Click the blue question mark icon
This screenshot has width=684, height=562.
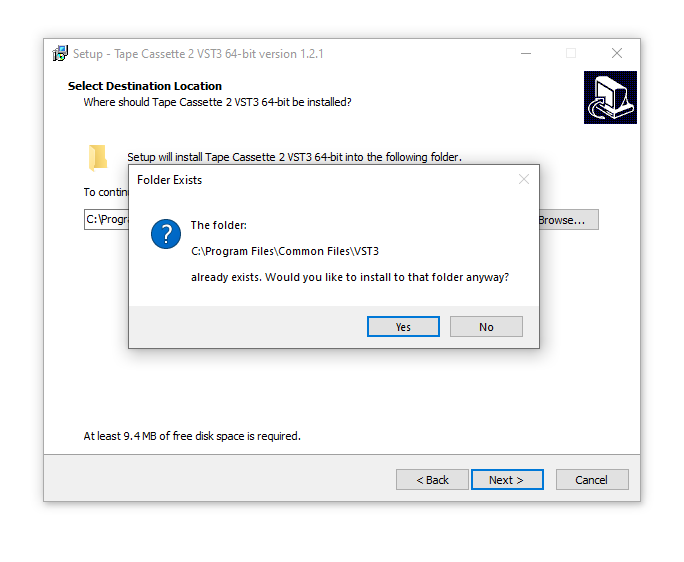[166, 234]
